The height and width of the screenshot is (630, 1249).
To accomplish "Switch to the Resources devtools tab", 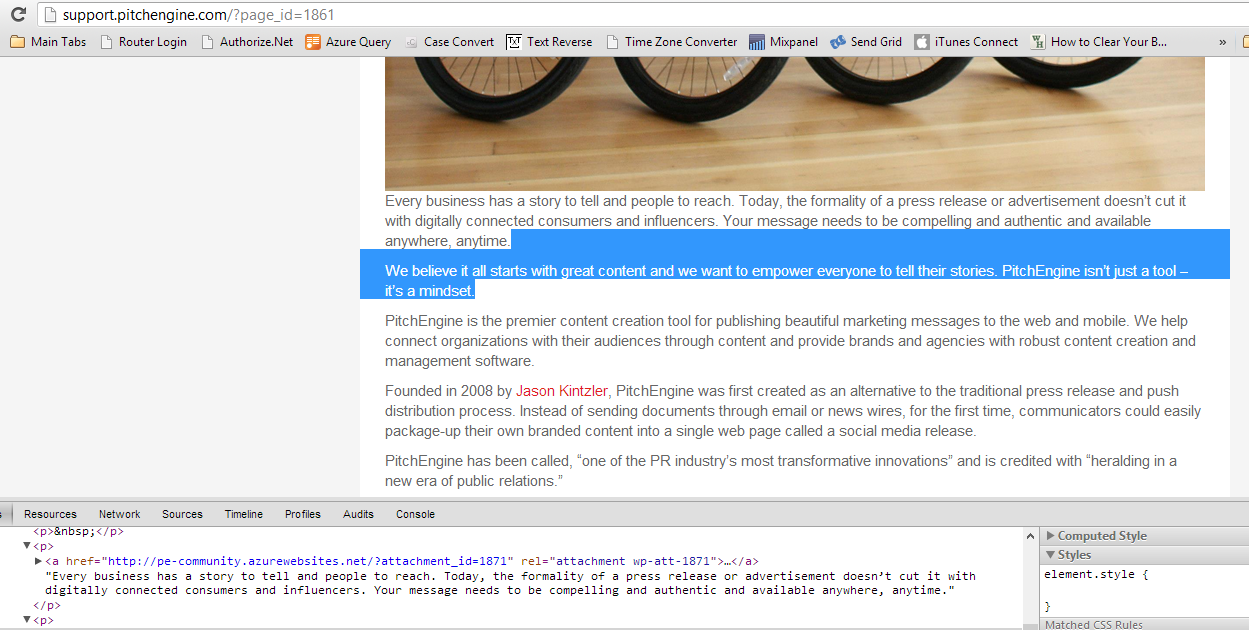I will [x=50, y=514].
